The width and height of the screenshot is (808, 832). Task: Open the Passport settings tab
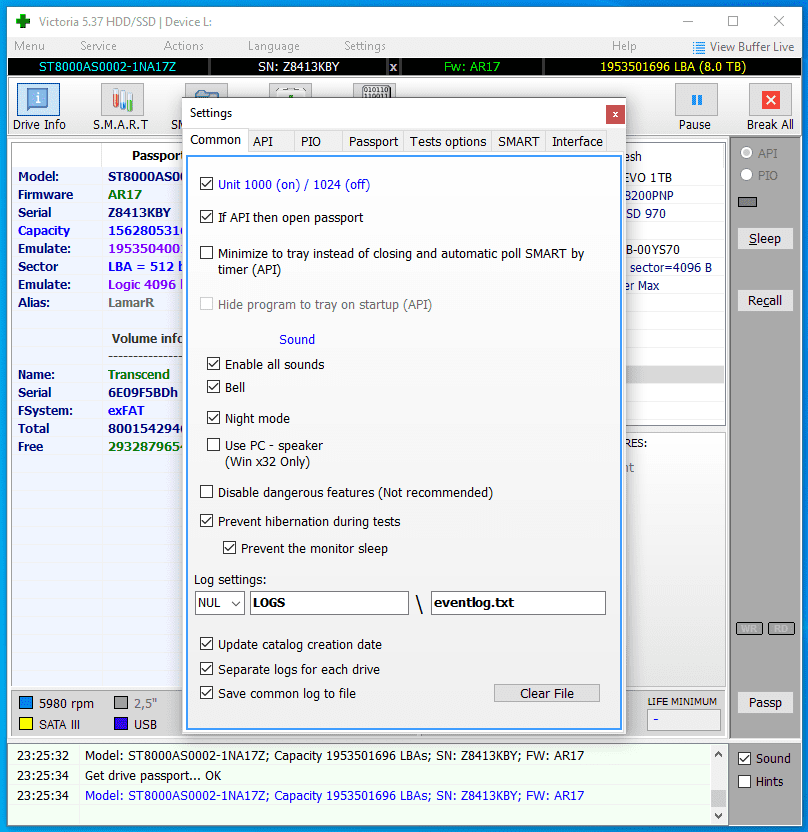tap(373, 142)
